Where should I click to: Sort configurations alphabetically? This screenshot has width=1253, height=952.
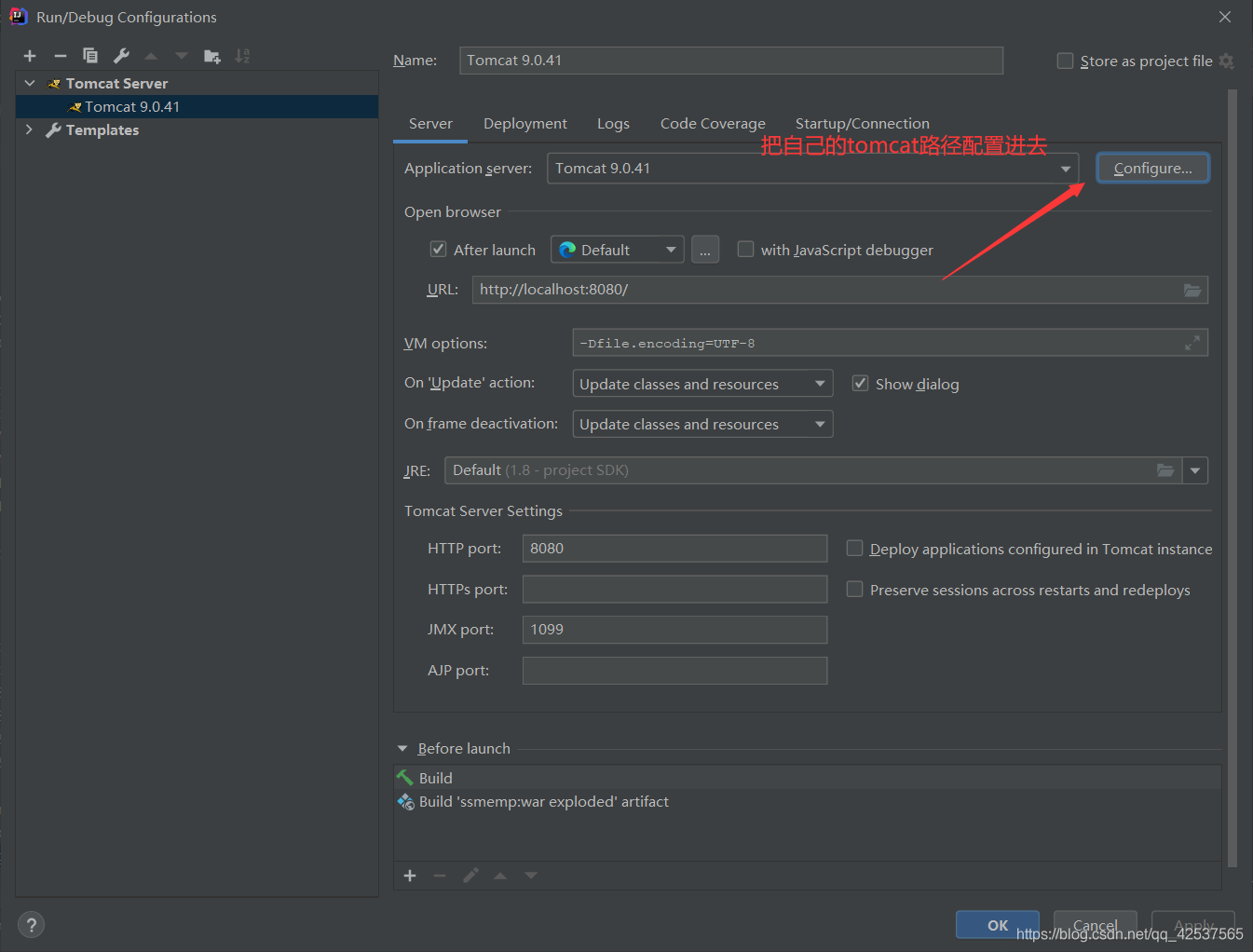(x=242, y=56)
